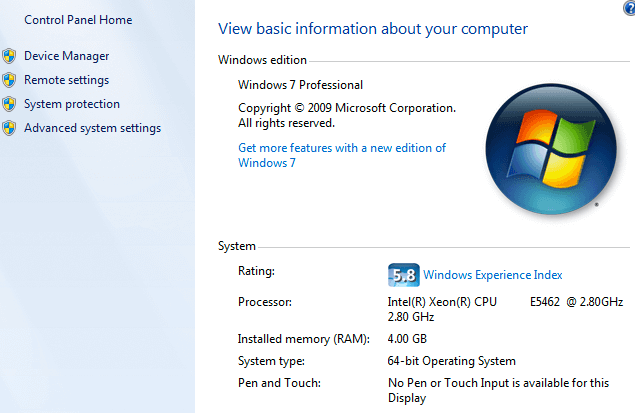The image size is (635, 413).
Task: Click the shield icon beside Device Manager
Action: point(9,56)
